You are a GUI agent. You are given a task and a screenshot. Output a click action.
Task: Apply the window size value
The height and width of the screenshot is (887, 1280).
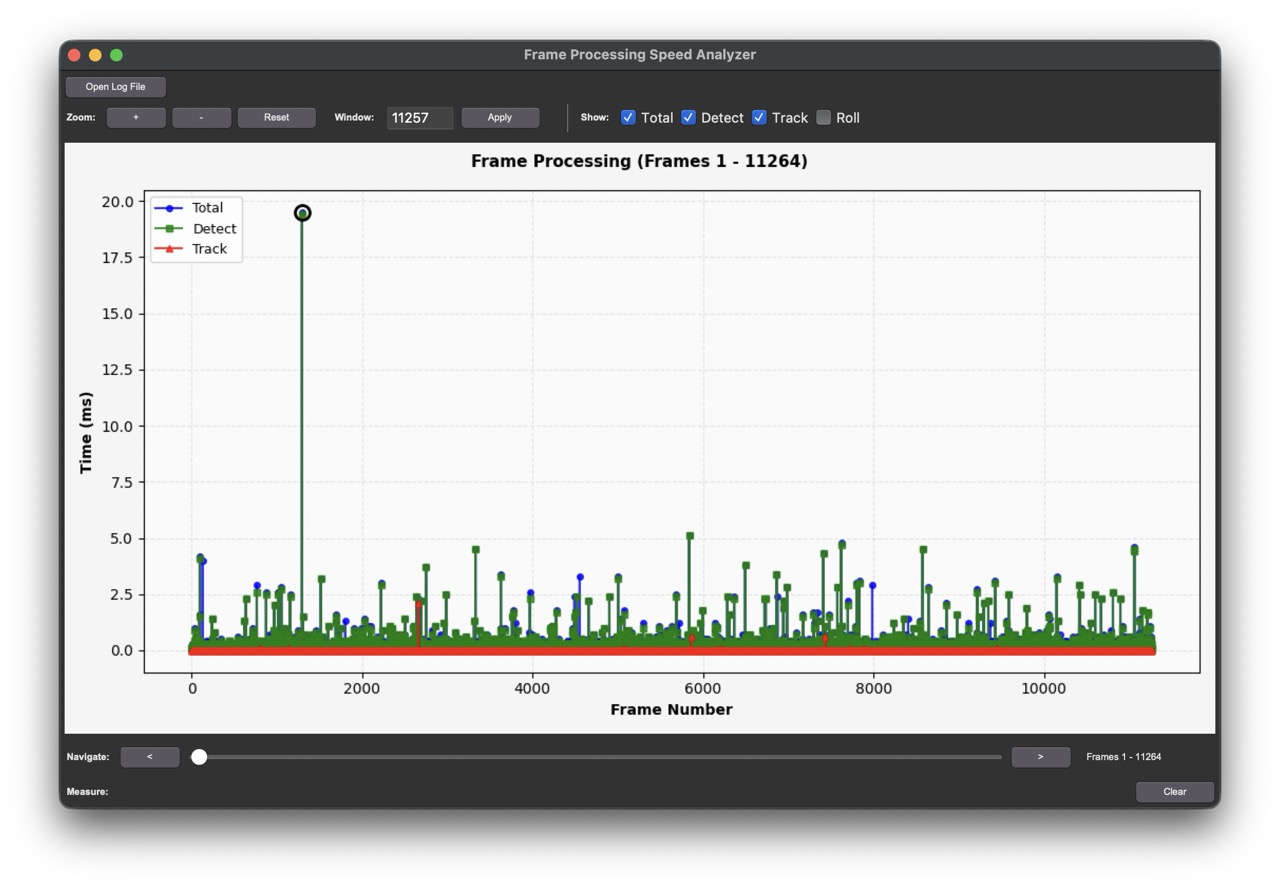tap(500, 117)
